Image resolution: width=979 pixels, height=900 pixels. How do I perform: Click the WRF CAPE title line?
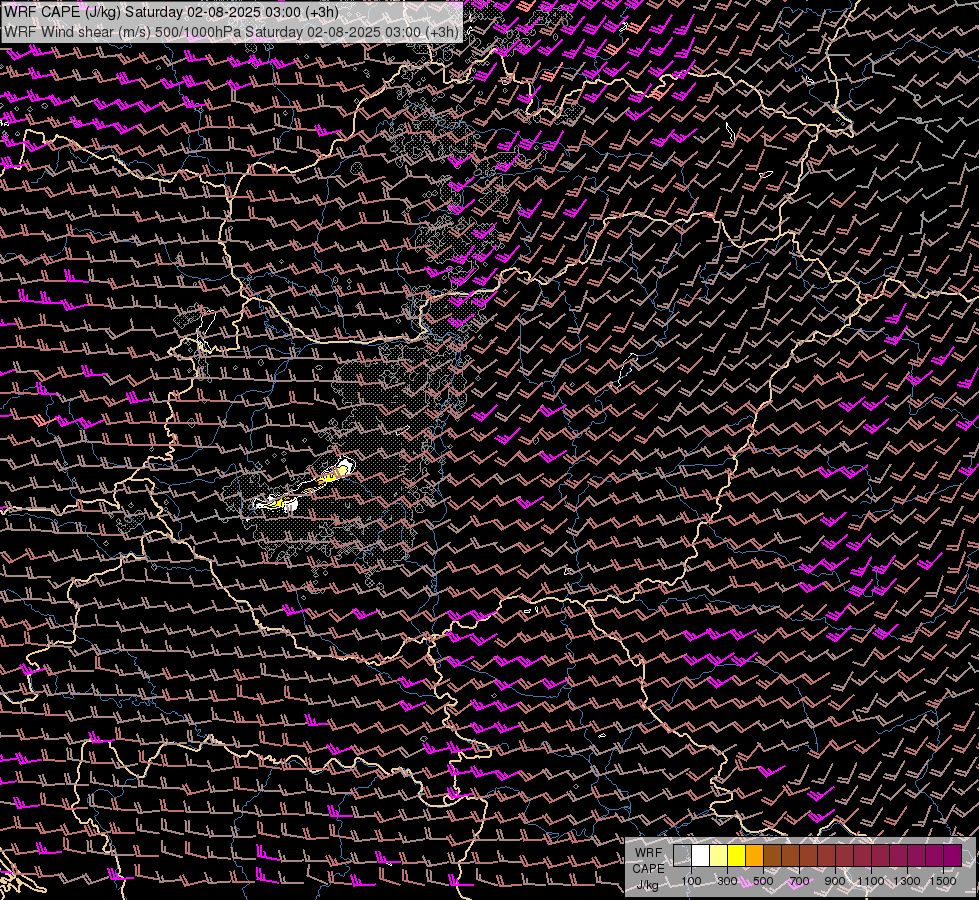pyautogui.click(x=171, y=12)
